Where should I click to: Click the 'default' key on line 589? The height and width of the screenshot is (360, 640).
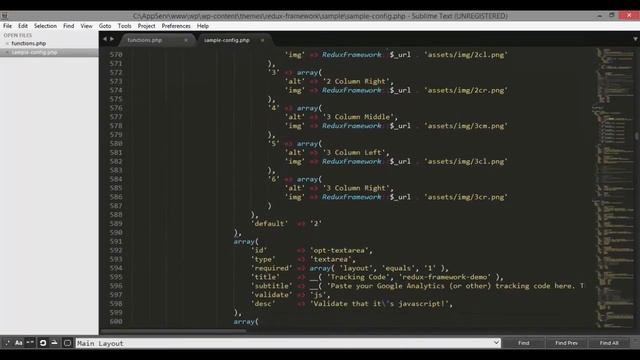pos(269,223)
